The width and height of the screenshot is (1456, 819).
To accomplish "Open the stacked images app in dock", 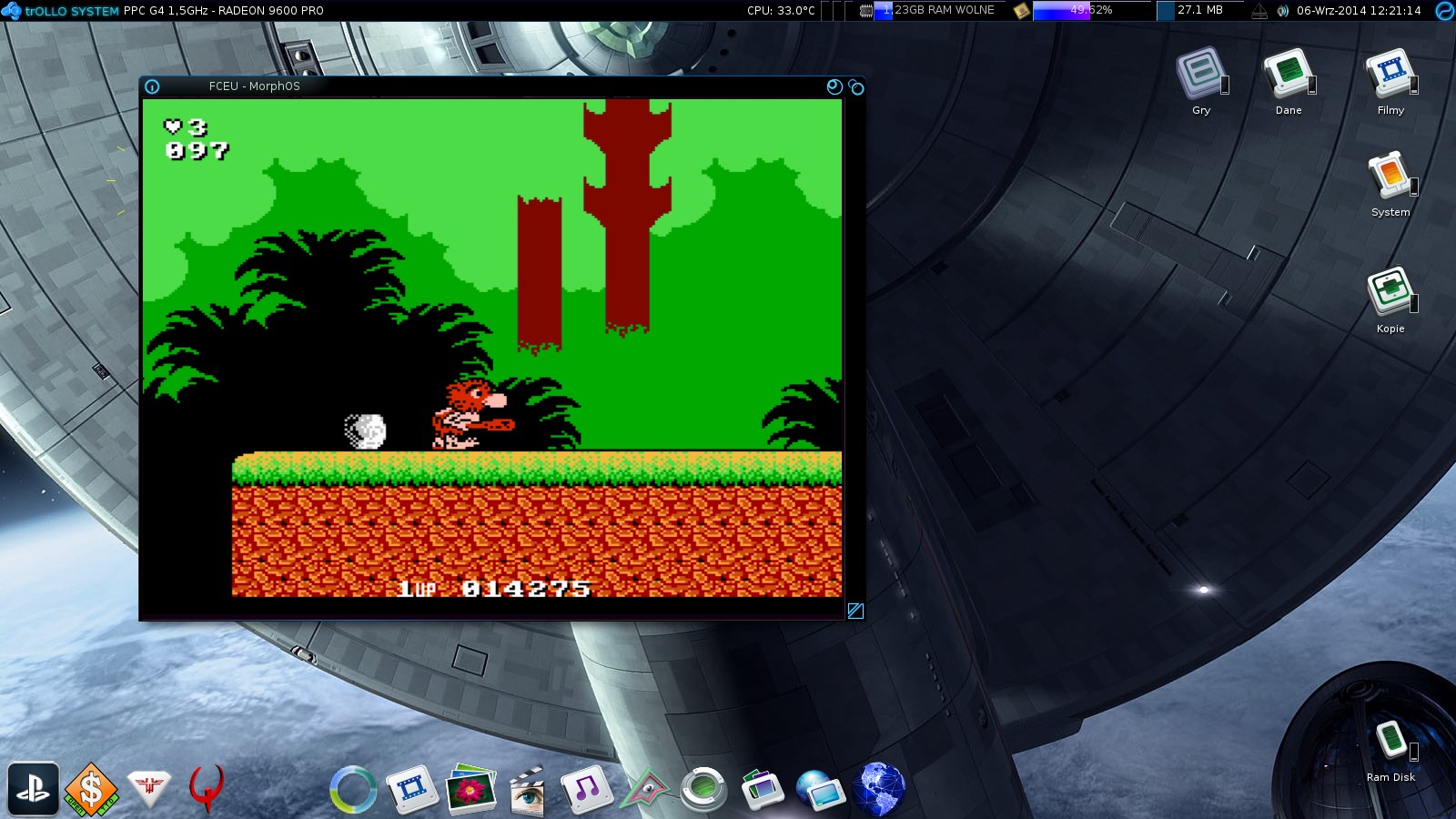I will (762, 789).
